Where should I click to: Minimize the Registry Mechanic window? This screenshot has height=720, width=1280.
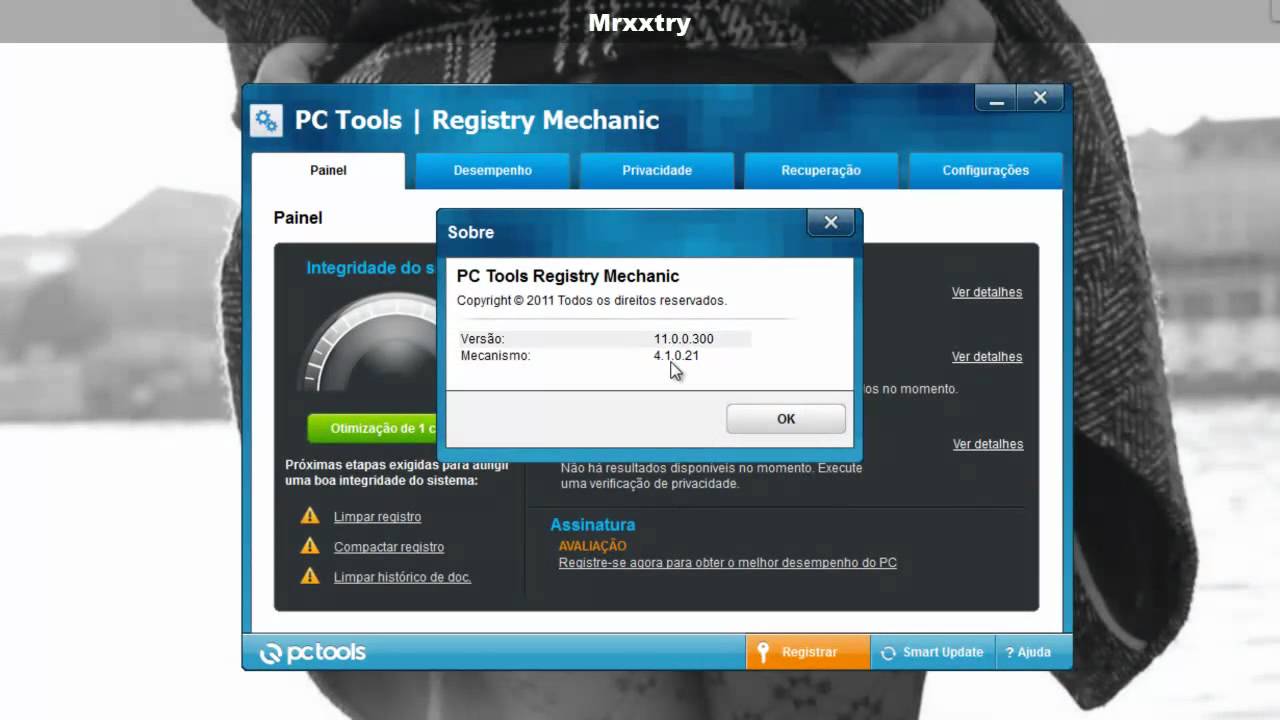(996, 98)
